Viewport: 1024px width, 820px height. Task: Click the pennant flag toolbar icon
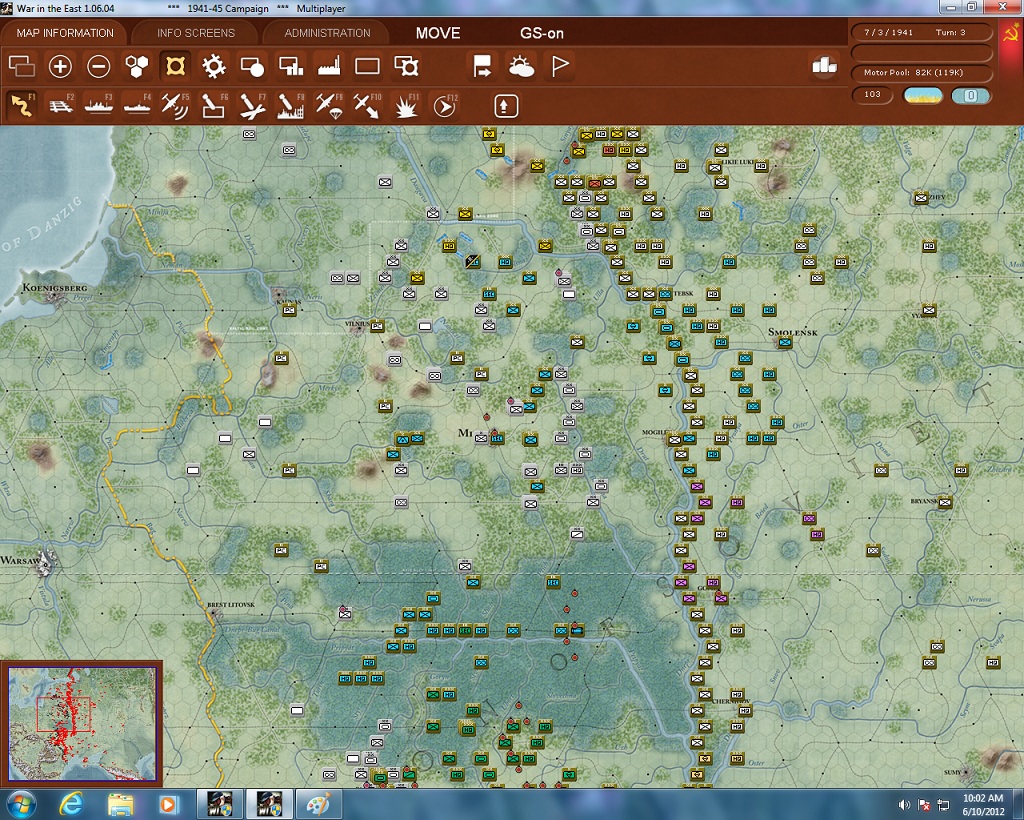click(x=560, y=66)
